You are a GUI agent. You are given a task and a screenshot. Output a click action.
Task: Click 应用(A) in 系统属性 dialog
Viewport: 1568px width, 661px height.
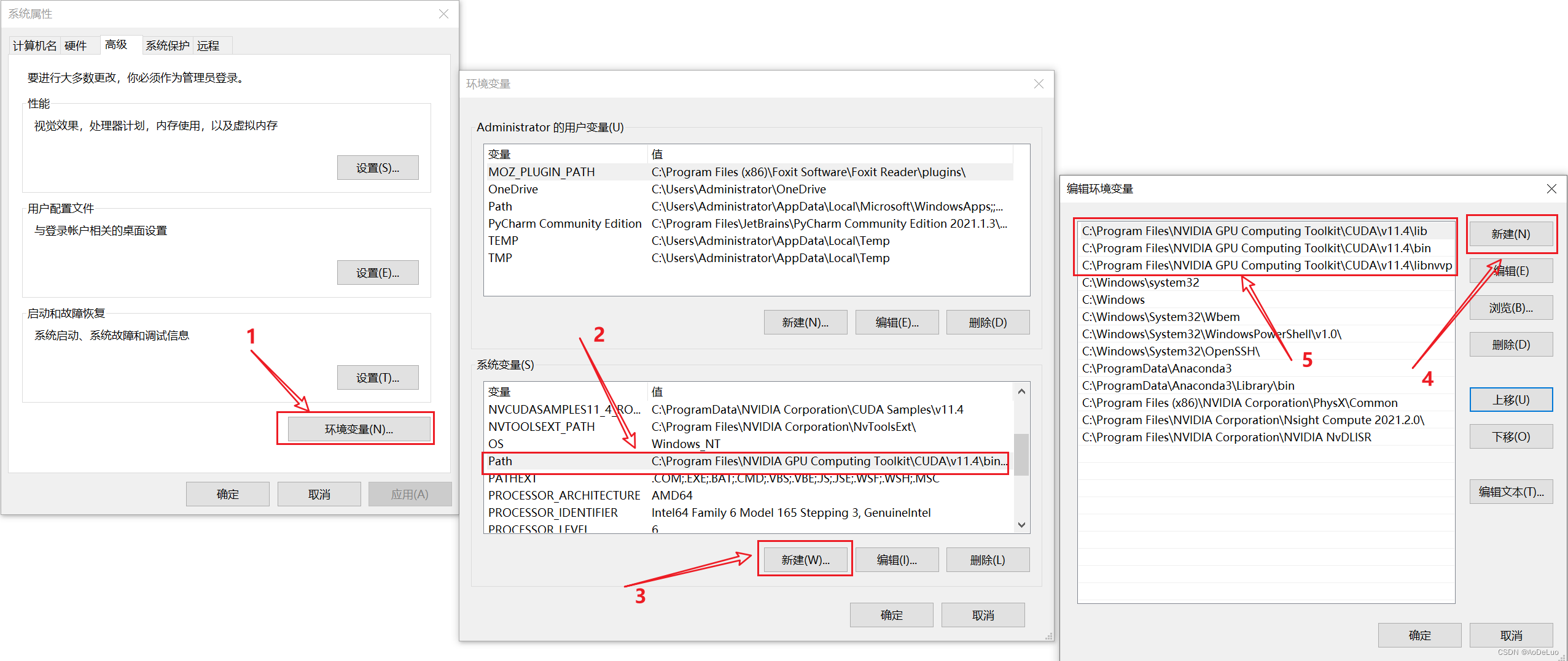(409, 493)
